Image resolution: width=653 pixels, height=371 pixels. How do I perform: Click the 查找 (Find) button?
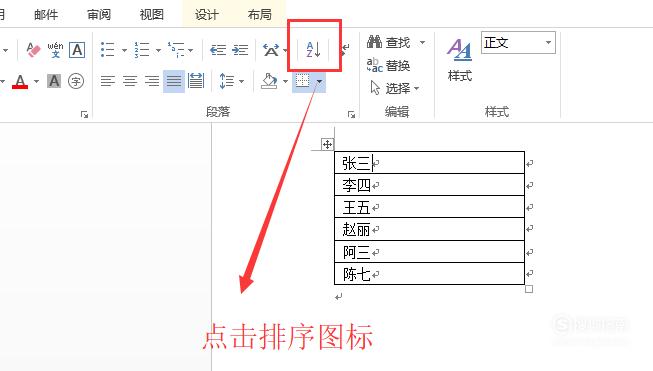point(389,42)
